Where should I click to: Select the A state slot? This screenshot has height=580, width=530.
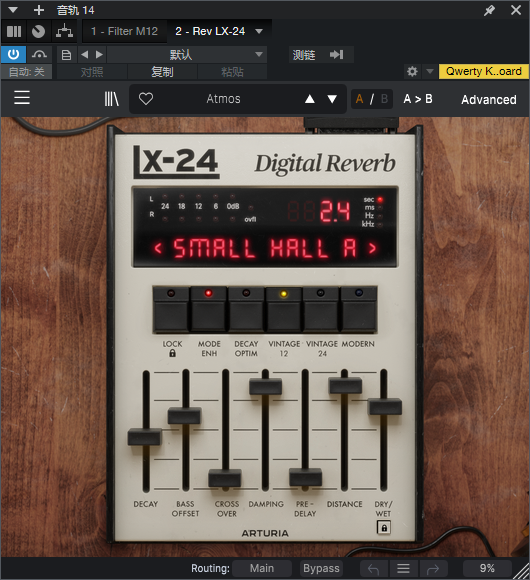pyautogui.click(x=359, y=99)
